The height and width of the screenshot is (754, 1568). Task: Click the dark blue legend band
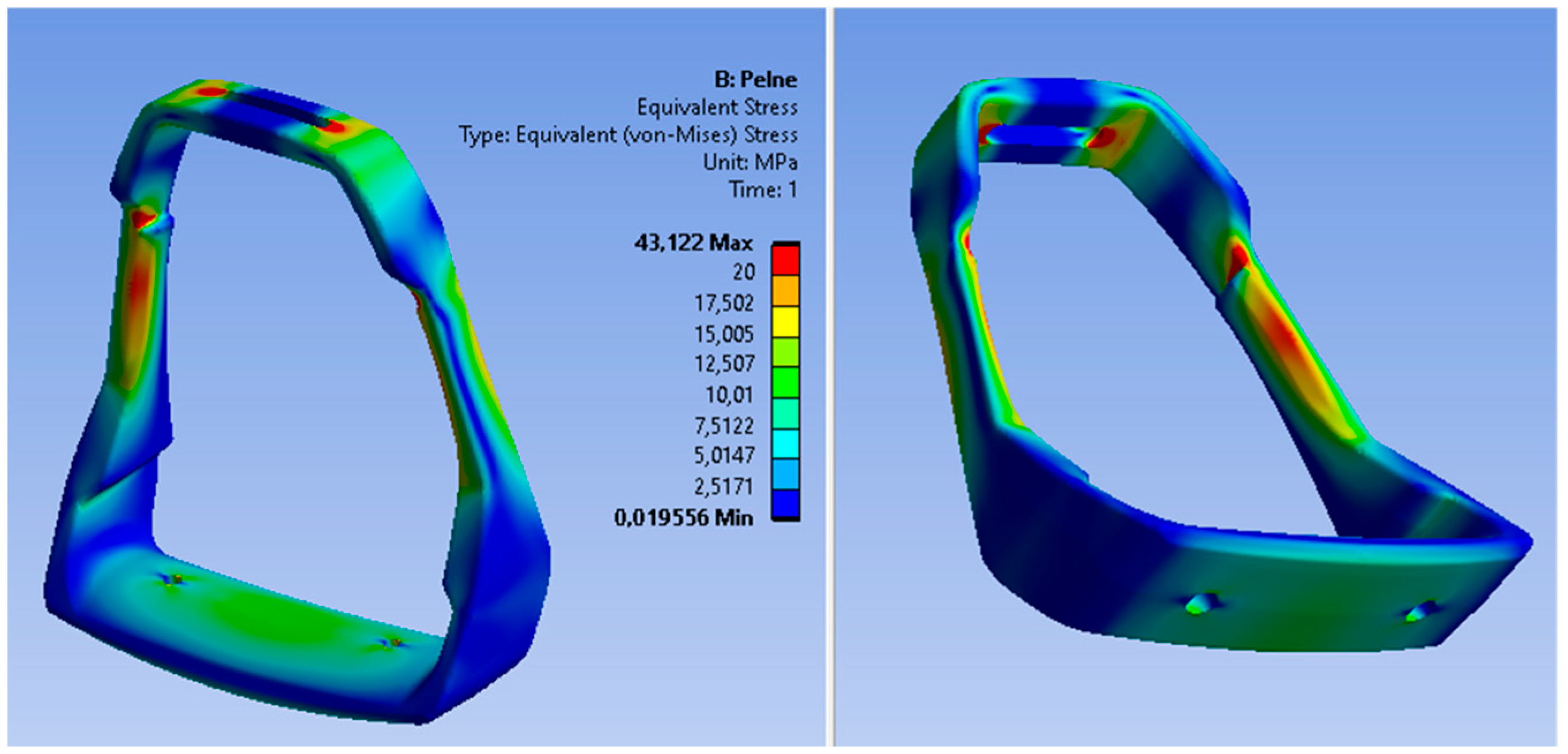click(785, 504)
